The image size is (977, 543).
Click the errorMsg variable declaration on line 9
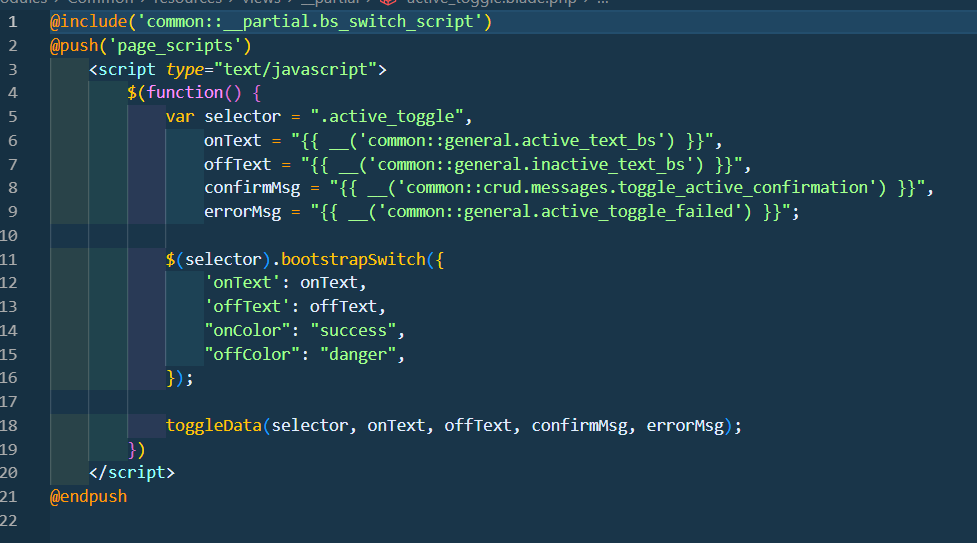point(242,211)
